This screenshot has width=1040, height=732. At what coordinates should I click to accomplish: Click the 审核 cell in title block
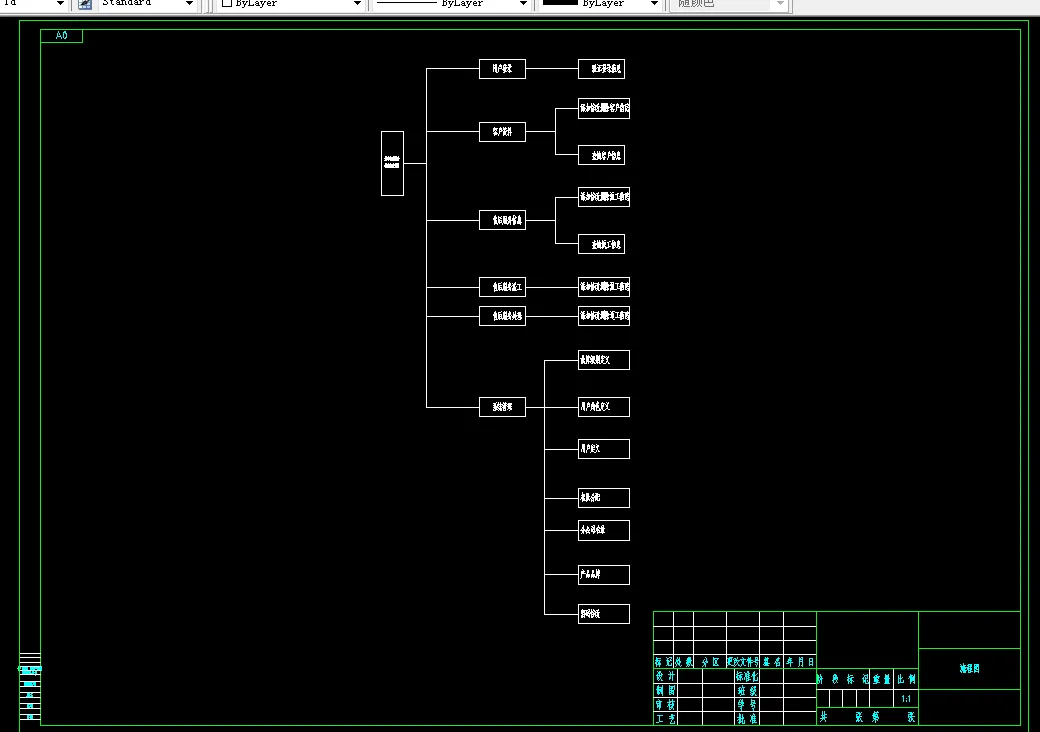[665, 705]
